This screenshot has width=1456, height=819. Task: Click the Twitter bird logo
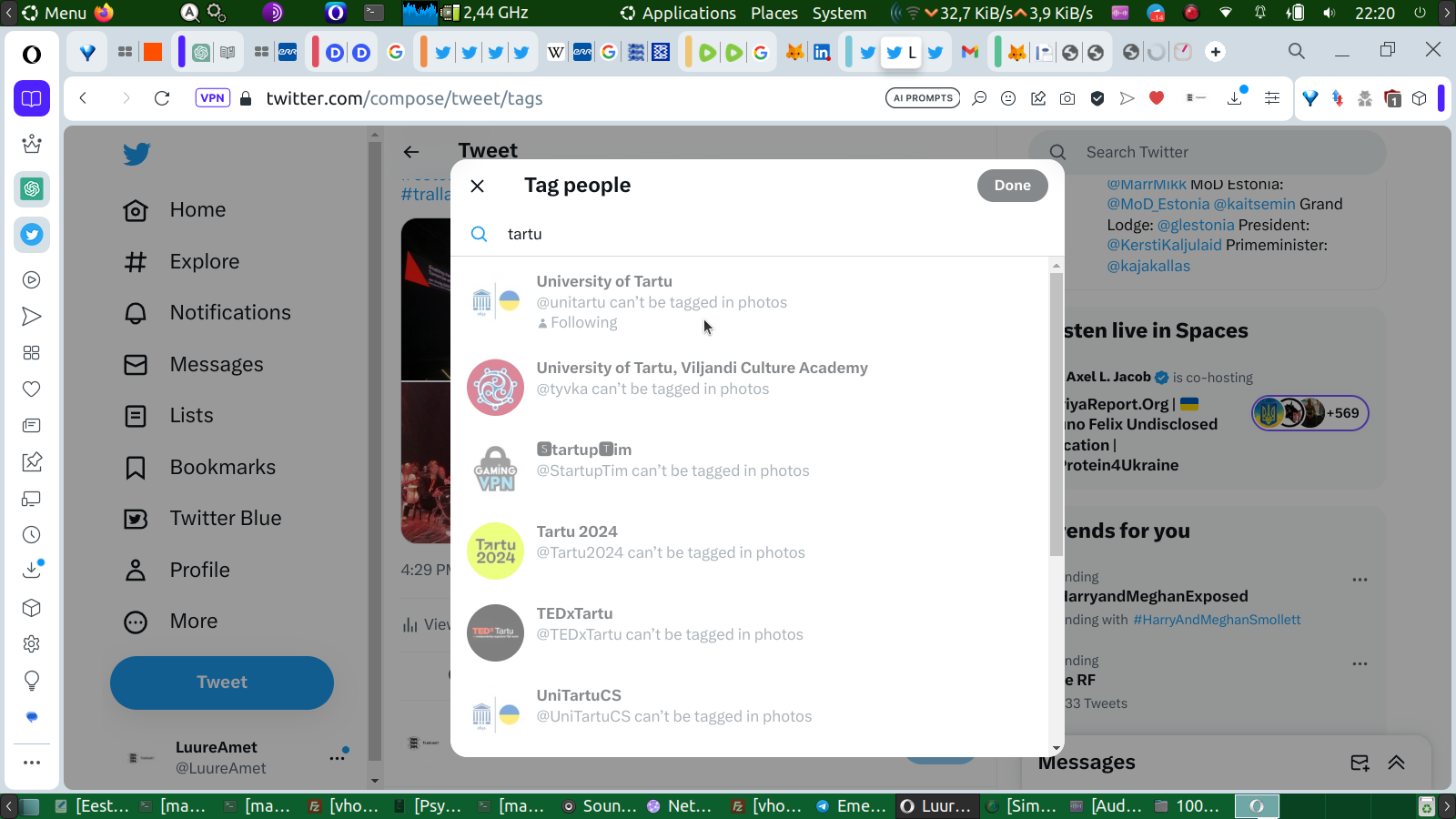(x=136, y=154)
